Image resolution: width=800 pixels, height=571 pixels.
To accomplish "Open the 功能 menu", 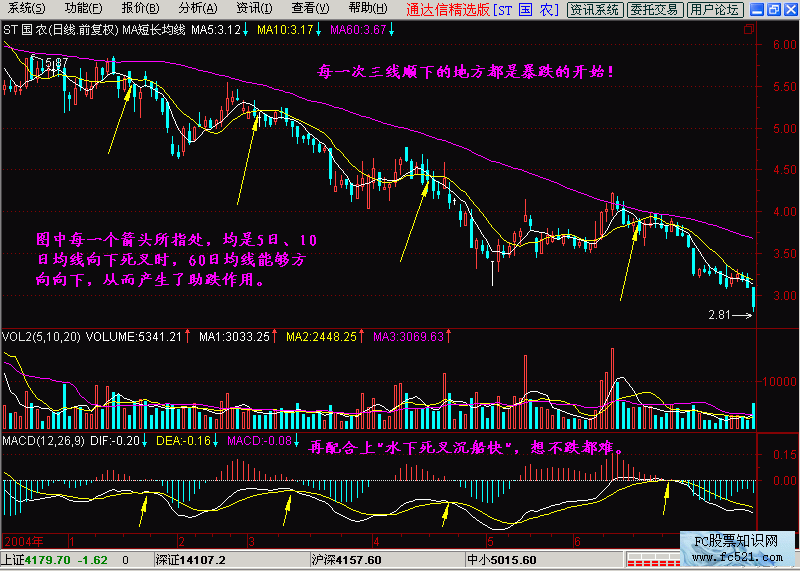I will 83,9.
